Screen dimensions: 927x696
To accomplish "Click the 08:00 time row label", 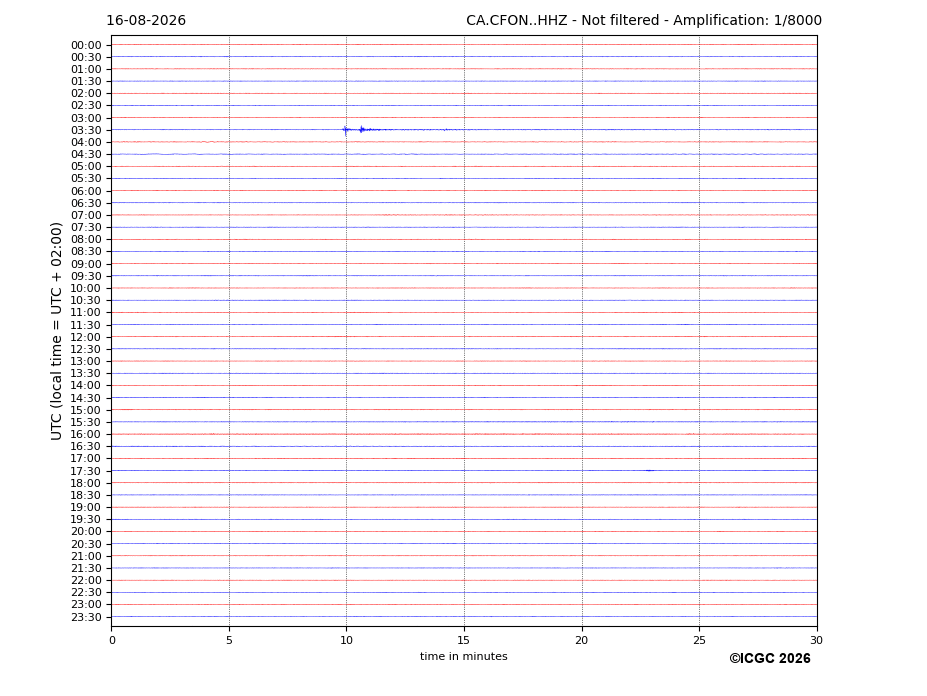I will (86, 239).
